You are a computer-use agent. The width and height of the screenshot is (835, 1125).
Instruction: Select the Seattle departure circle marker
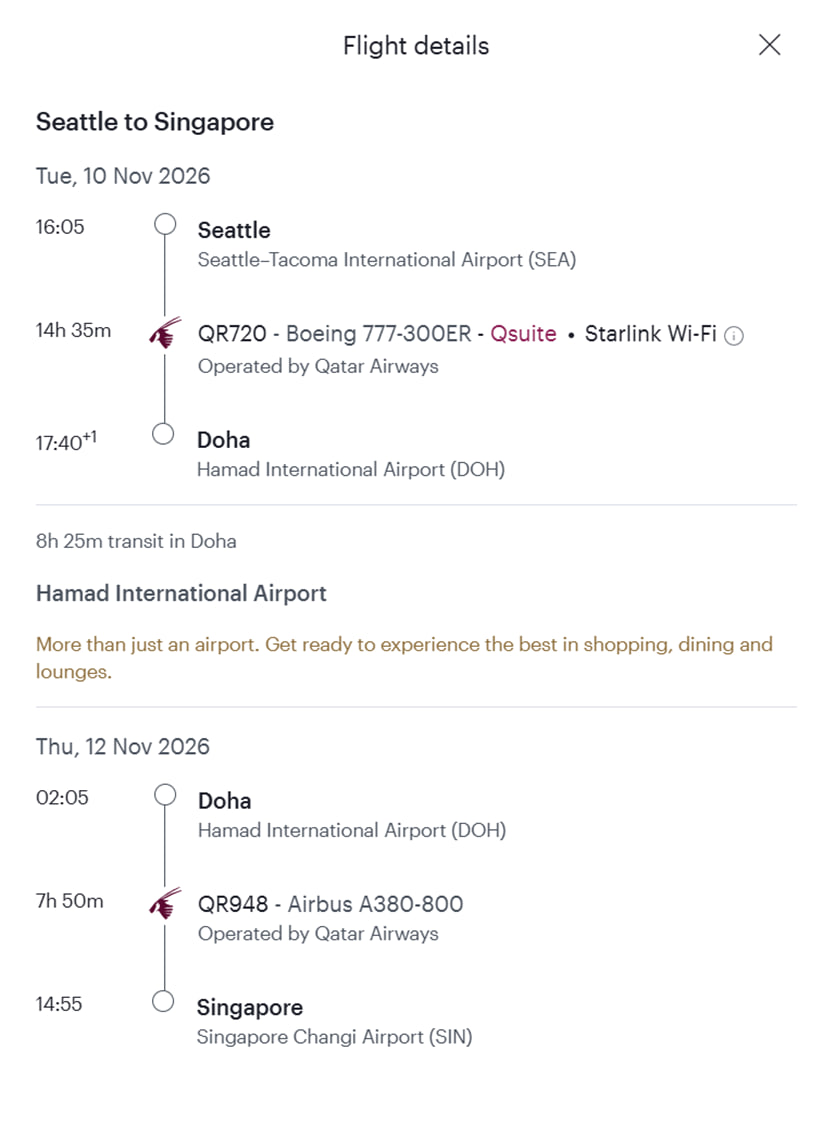165,223
